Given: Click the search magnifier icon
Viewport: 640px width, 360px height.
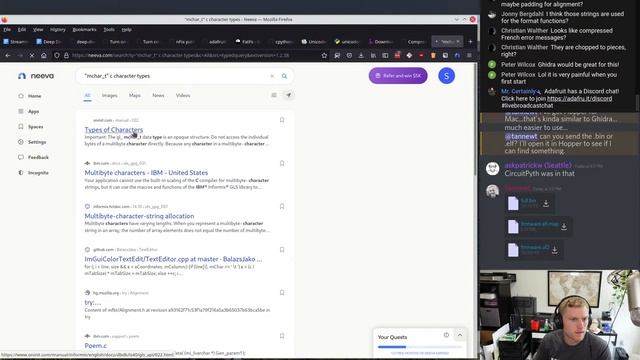Looking at the screenshot, I should tap(284, 76).
